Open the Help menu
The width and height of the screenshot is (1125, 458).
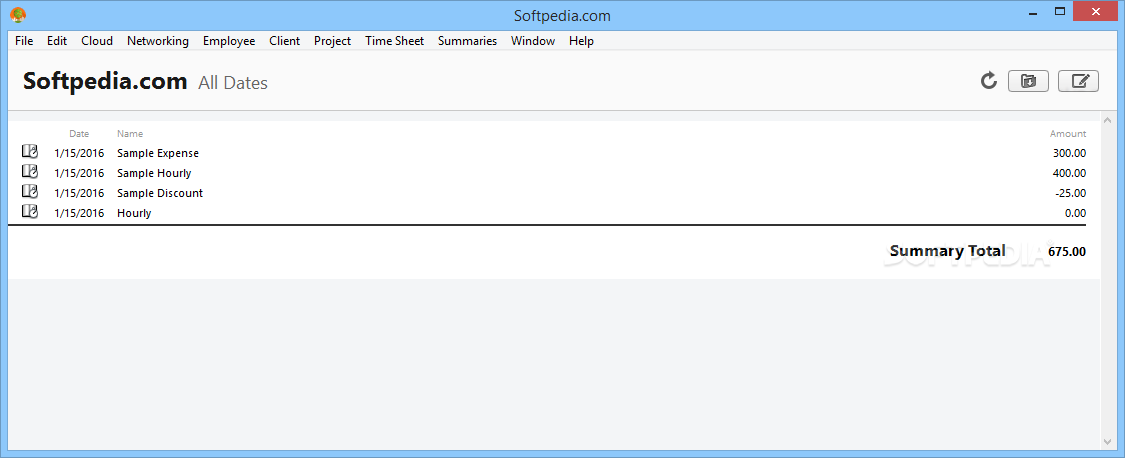(581, 41)
